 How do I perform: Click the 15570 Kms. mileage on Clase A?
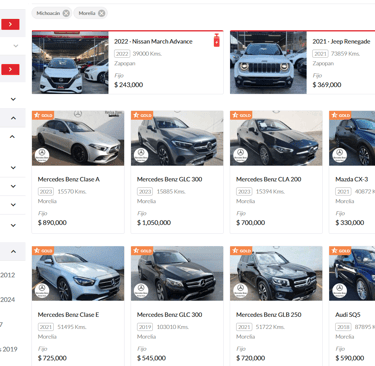72,192
